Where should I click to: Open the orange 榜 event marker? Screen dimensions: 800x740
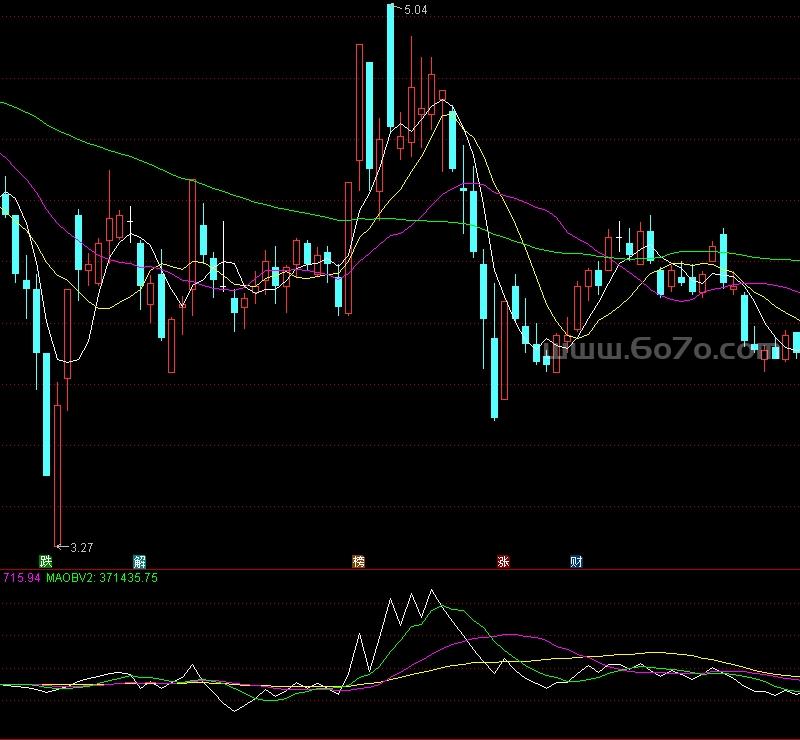click(x=359, y=561)
